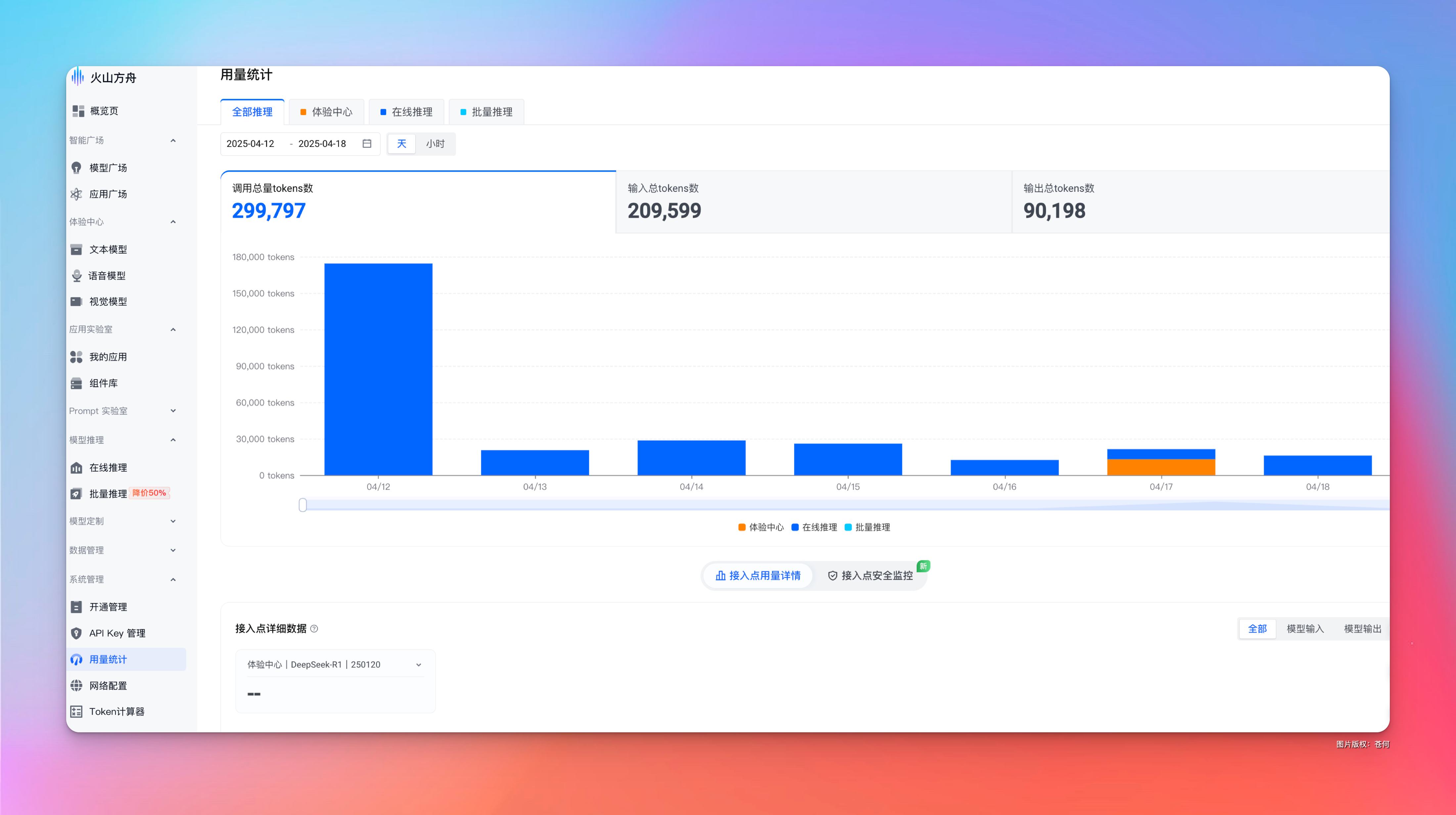Click the 模型广场 lightbulb icon

(76, 168)
